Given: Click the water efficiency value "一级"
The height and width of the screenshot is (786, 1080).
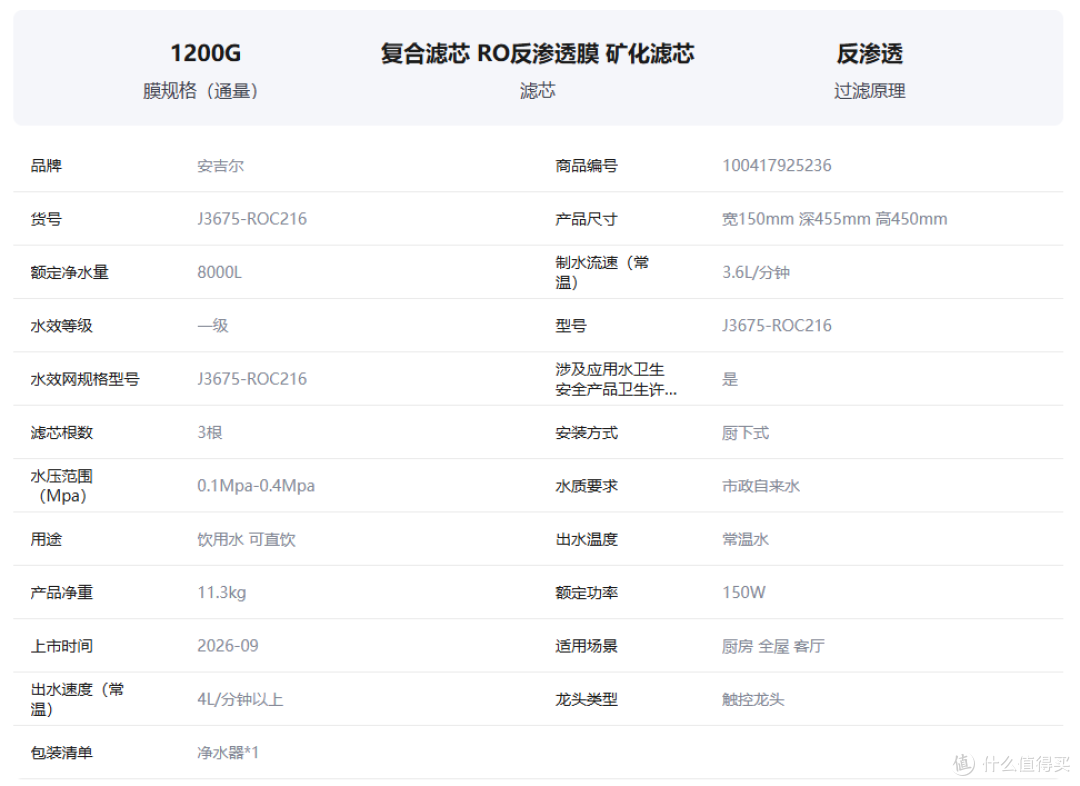Looking at the screenshot, I should tap(213, 326).
